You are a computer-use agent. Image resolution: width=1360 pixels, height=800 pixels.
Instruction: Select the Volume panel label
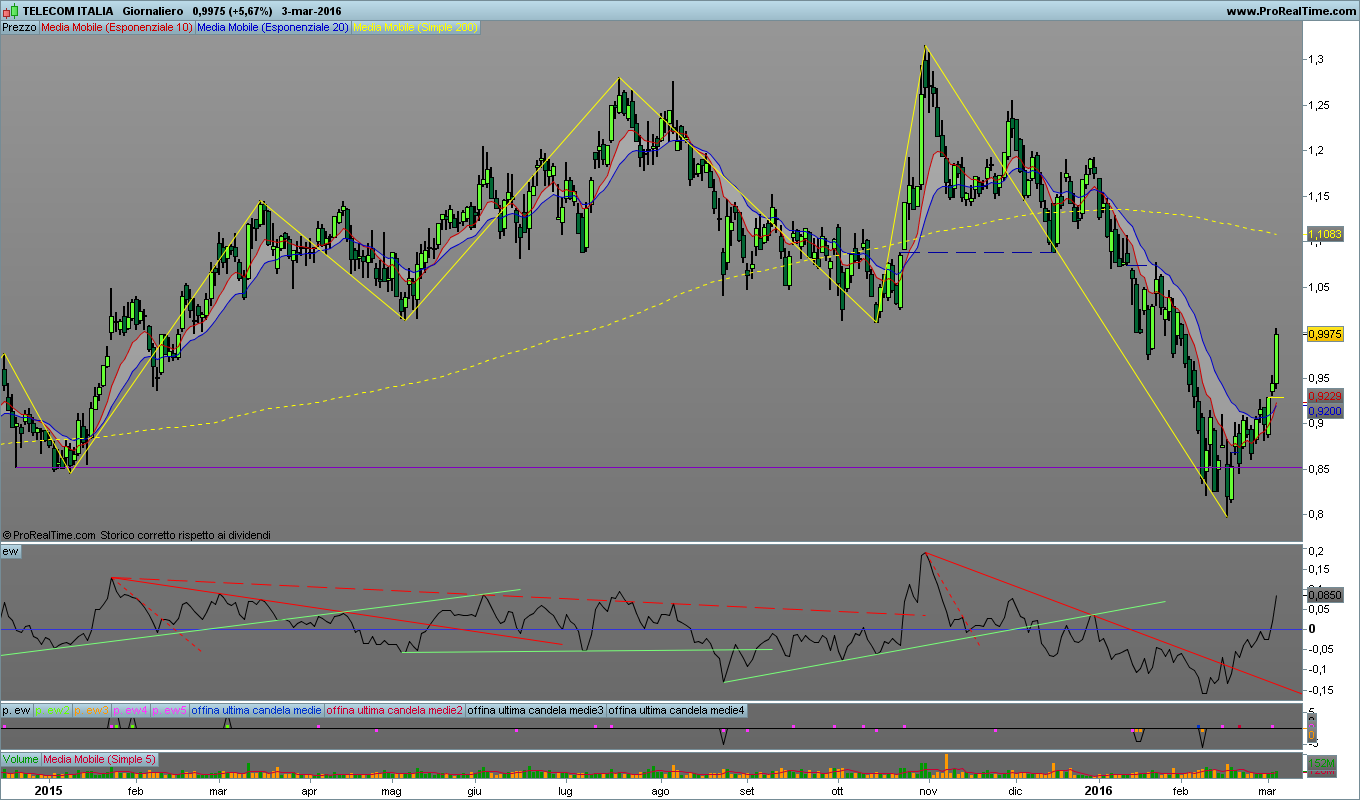(20, 760)
